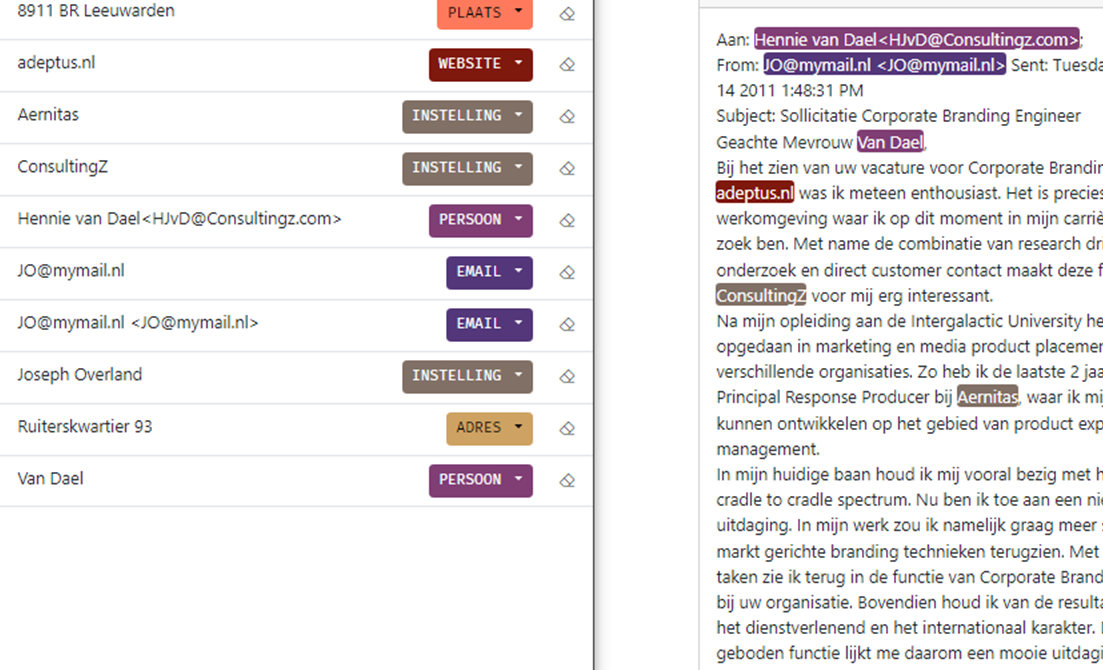Erase the Van Dael list entry

tap(567, 481)
